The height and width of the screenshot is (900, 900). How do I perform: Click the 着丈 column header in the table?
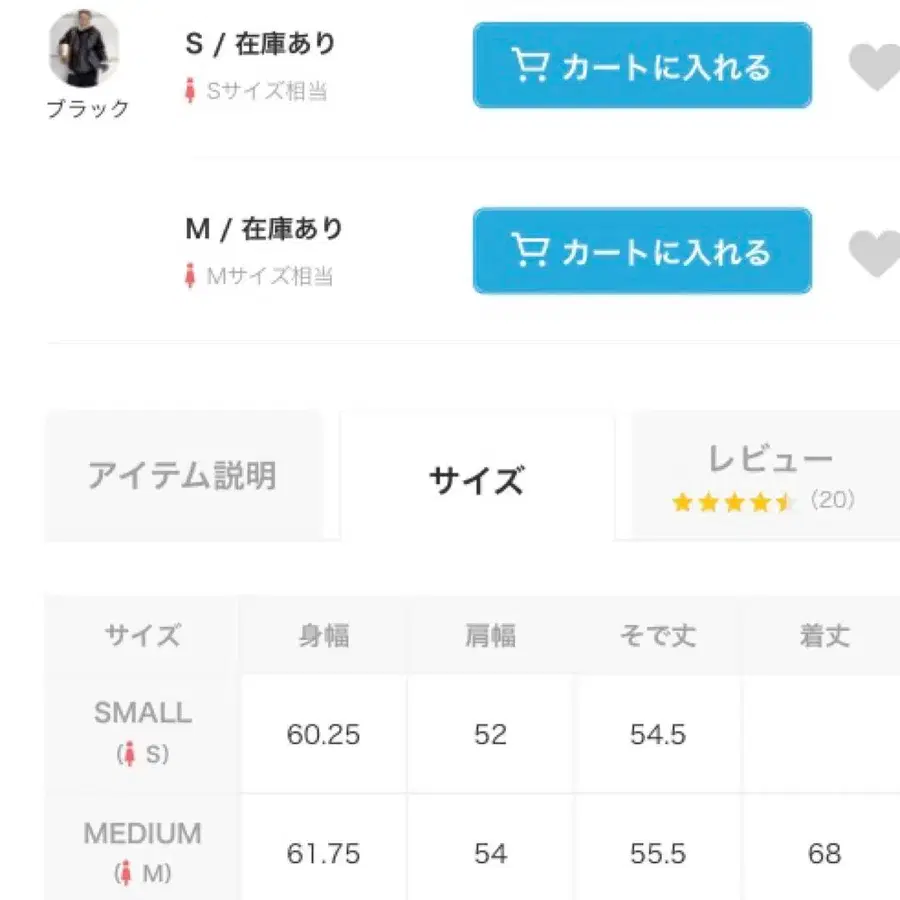[826, 634]
